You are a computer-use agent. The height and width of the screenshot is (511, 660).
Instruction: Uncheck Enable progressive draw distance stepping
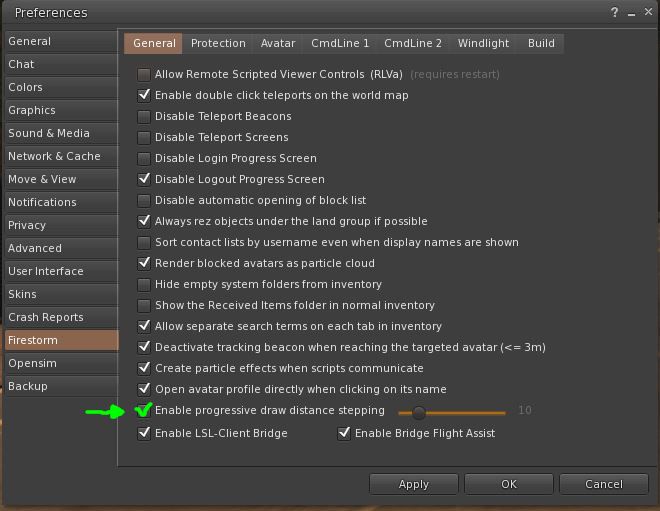coord(144,410)
